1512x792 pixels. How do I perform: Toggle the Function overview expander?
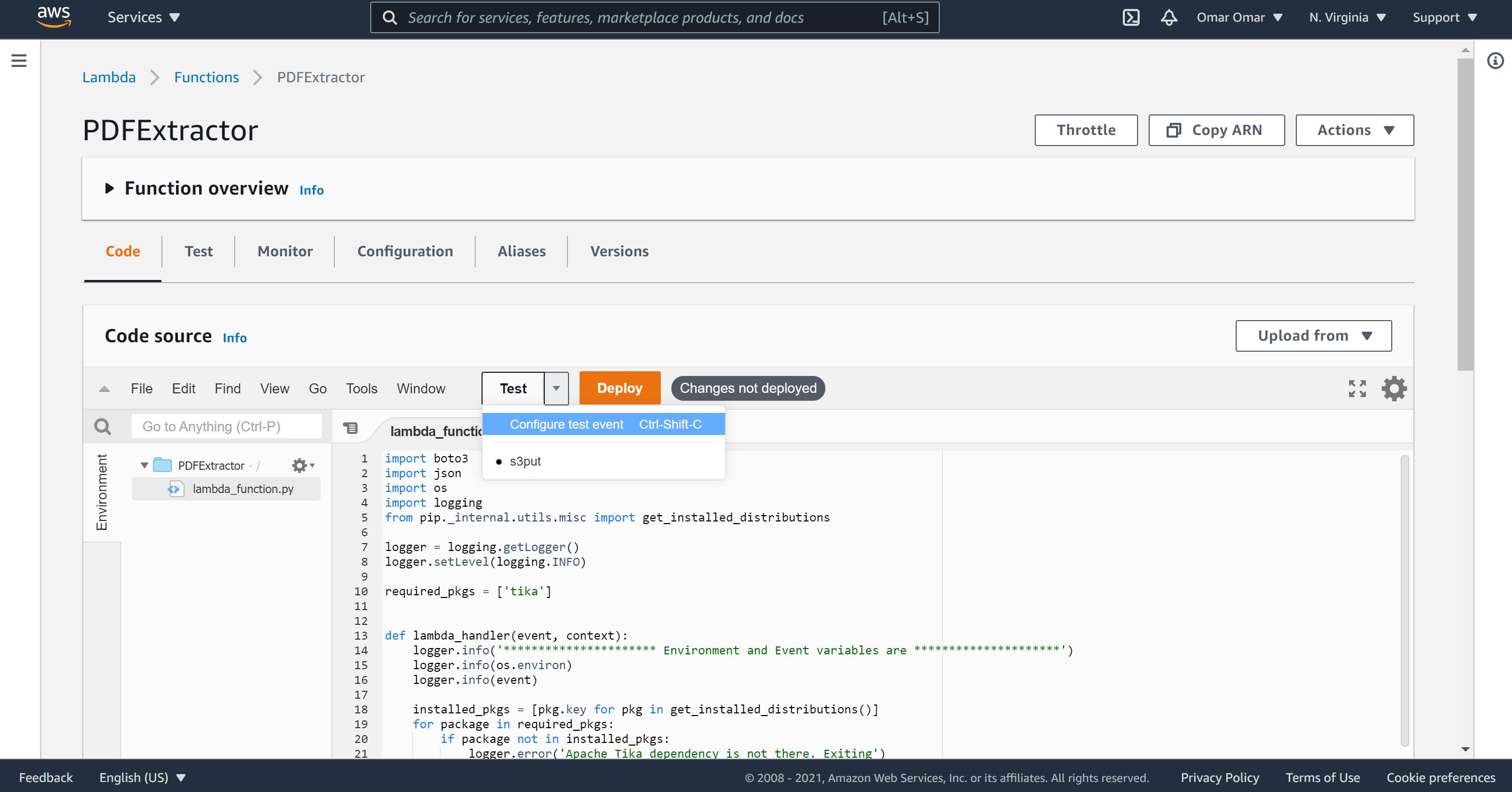pos(109,189)
